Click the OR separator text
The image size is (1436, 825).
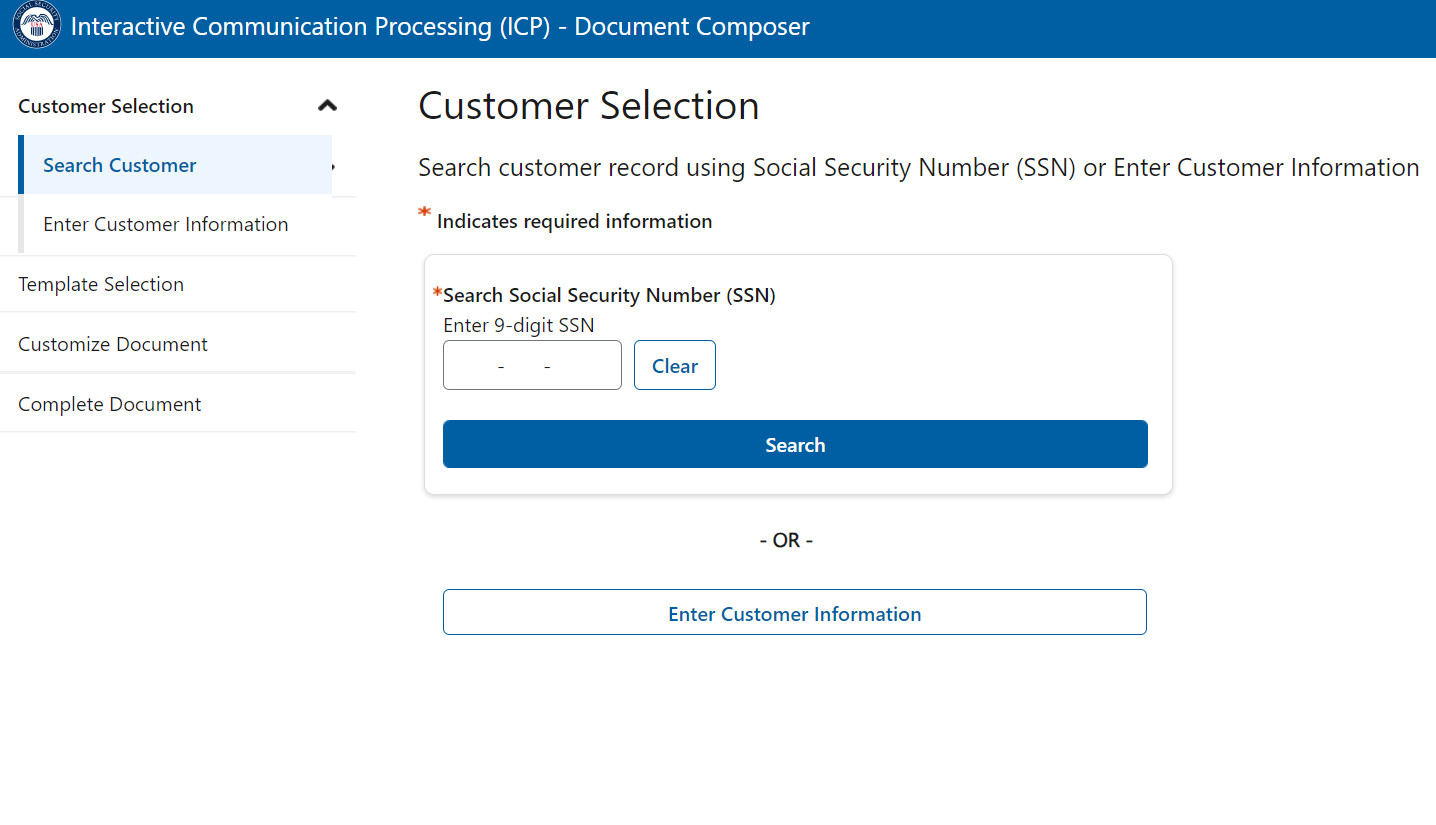click(x=786, y=540)
